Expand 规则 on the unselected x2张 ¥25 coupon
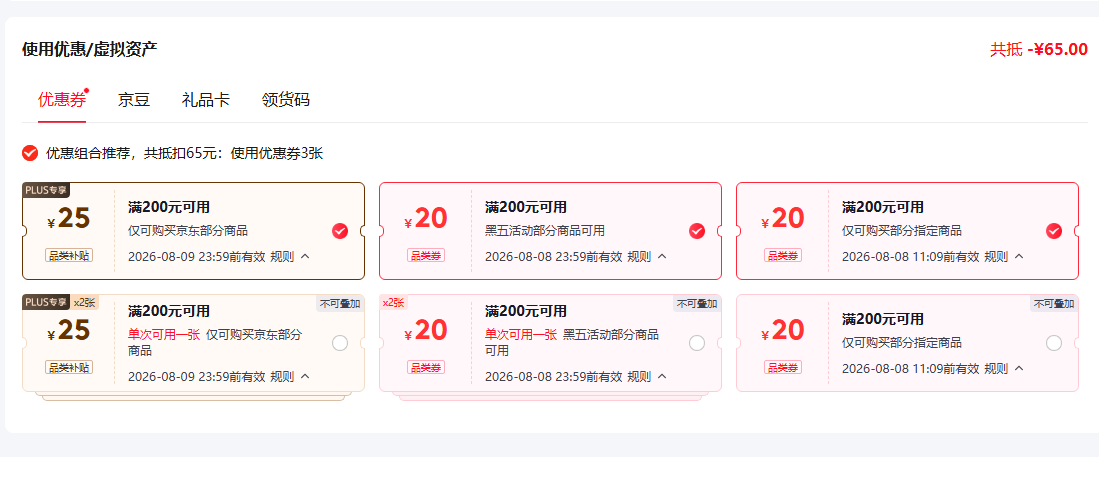The image size is (1099, 481). [290, 377]
